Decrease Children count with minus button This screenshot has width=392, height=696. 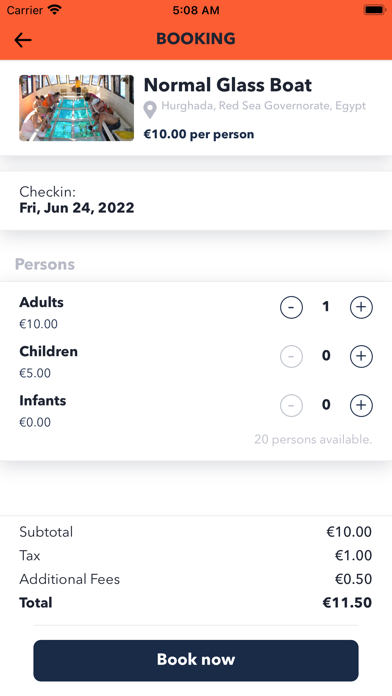click(291, 356)
